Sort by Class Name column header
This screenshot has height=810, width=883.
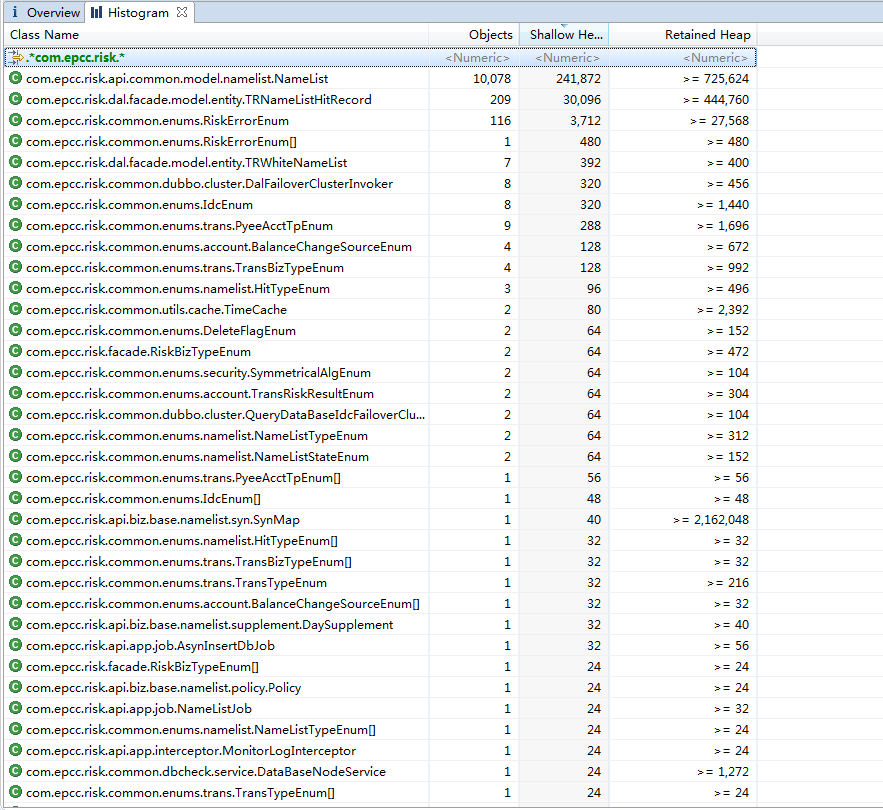coord(216,34)
